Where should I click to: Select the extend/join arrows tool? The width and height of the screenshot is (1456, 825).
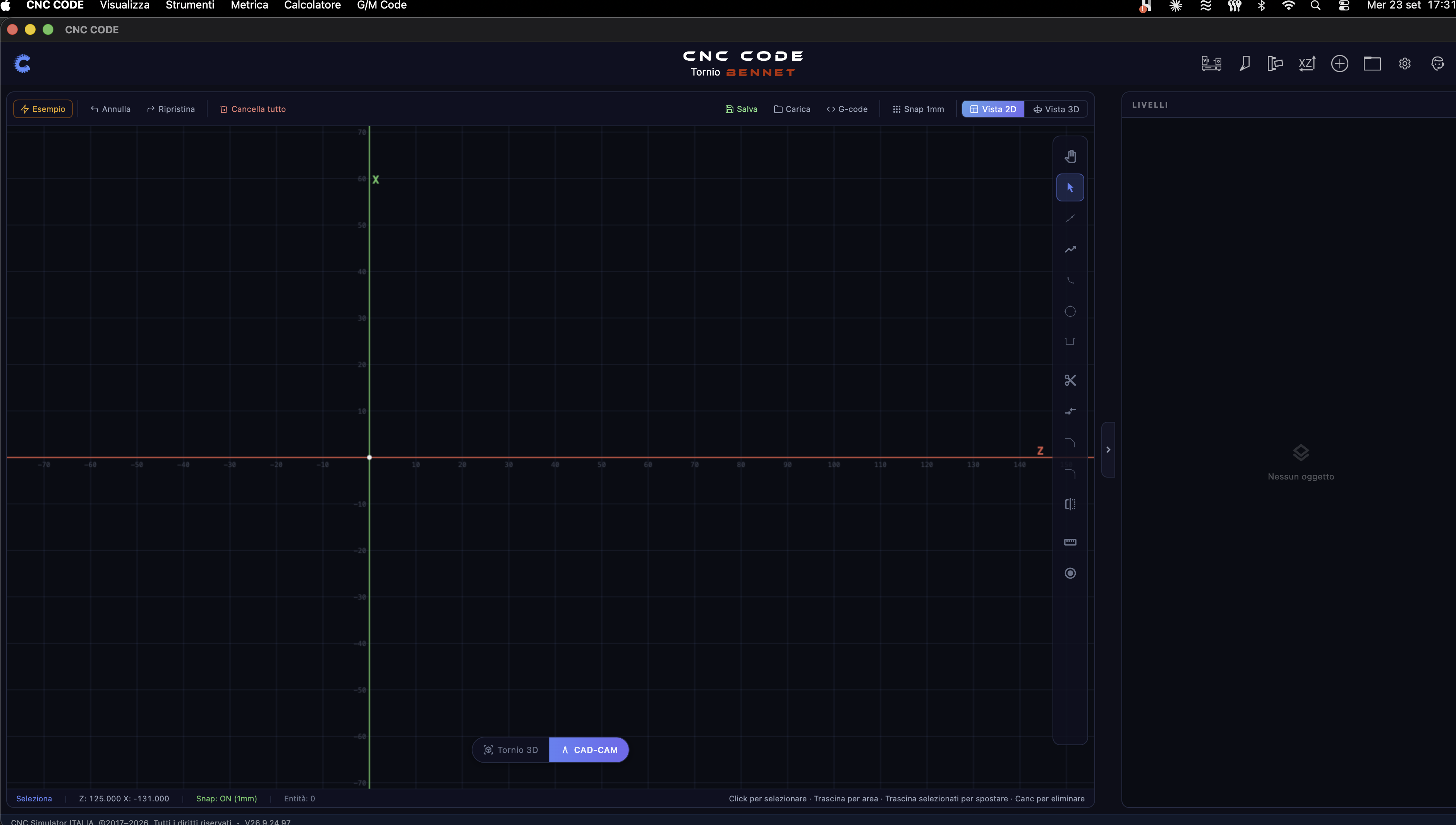[1070, 411]
